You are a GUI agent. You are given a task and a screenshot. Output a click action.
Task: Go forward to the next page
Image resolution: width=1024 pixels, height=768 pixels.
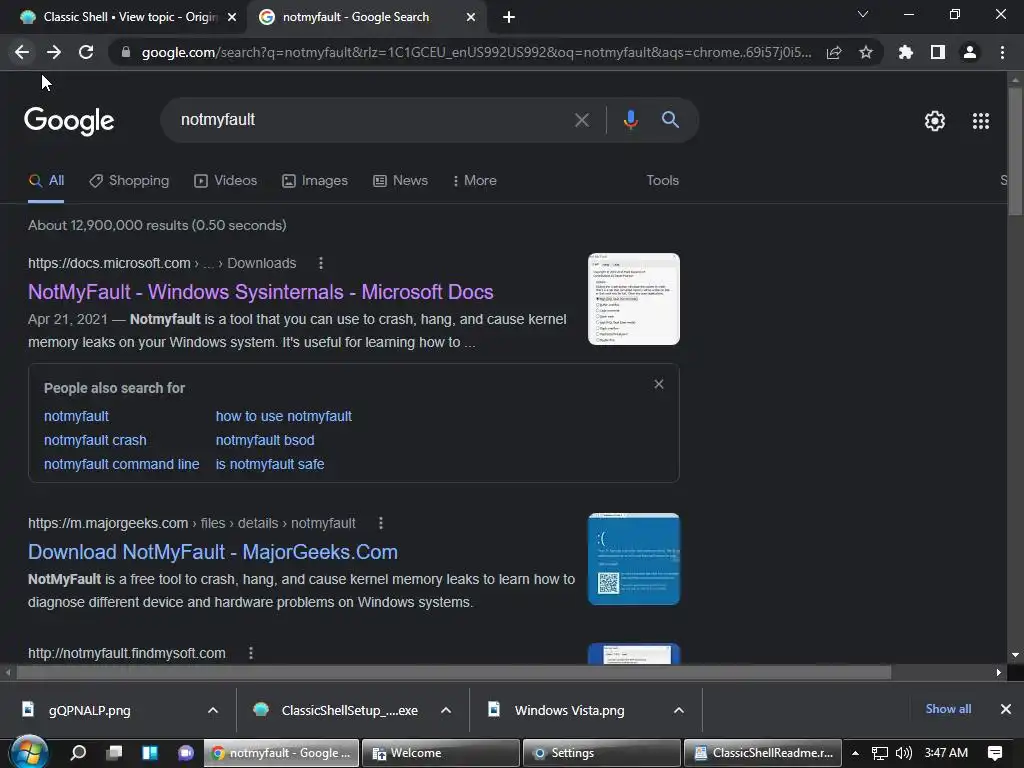tap(54, 52)
